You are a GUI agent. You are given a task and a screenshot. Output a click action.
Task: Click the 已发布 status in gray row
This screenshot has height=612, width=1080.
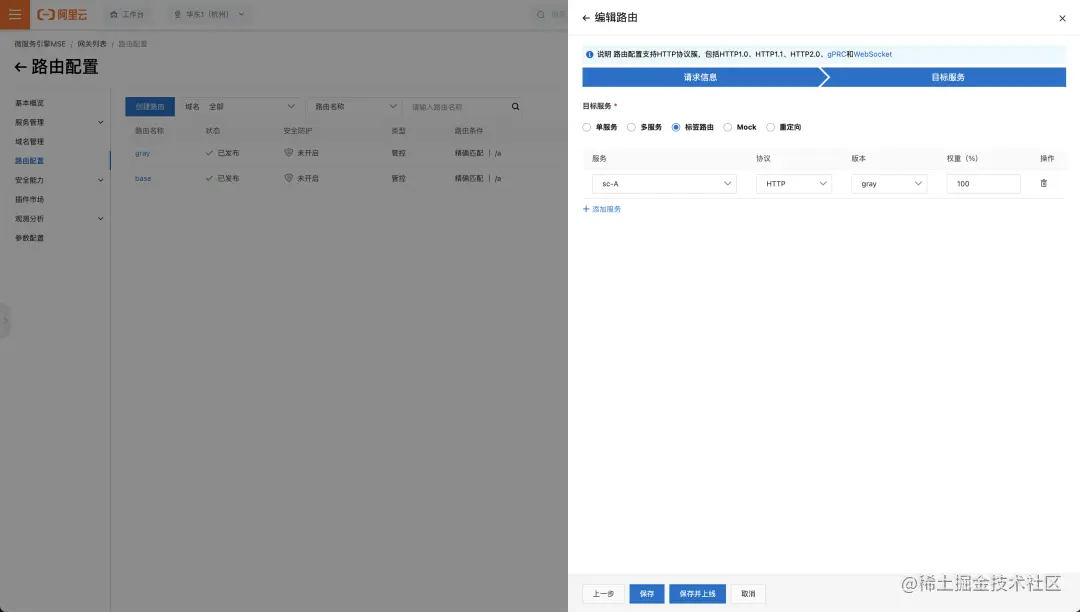222,153
